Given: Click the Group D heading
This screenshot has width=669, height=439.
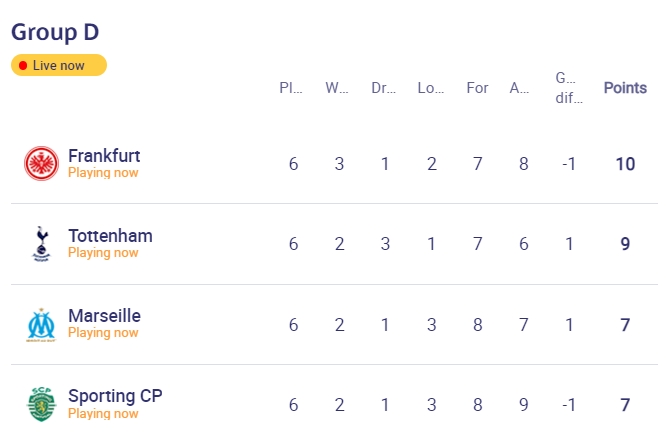Looking at the screenshot, I should [55, 32].
